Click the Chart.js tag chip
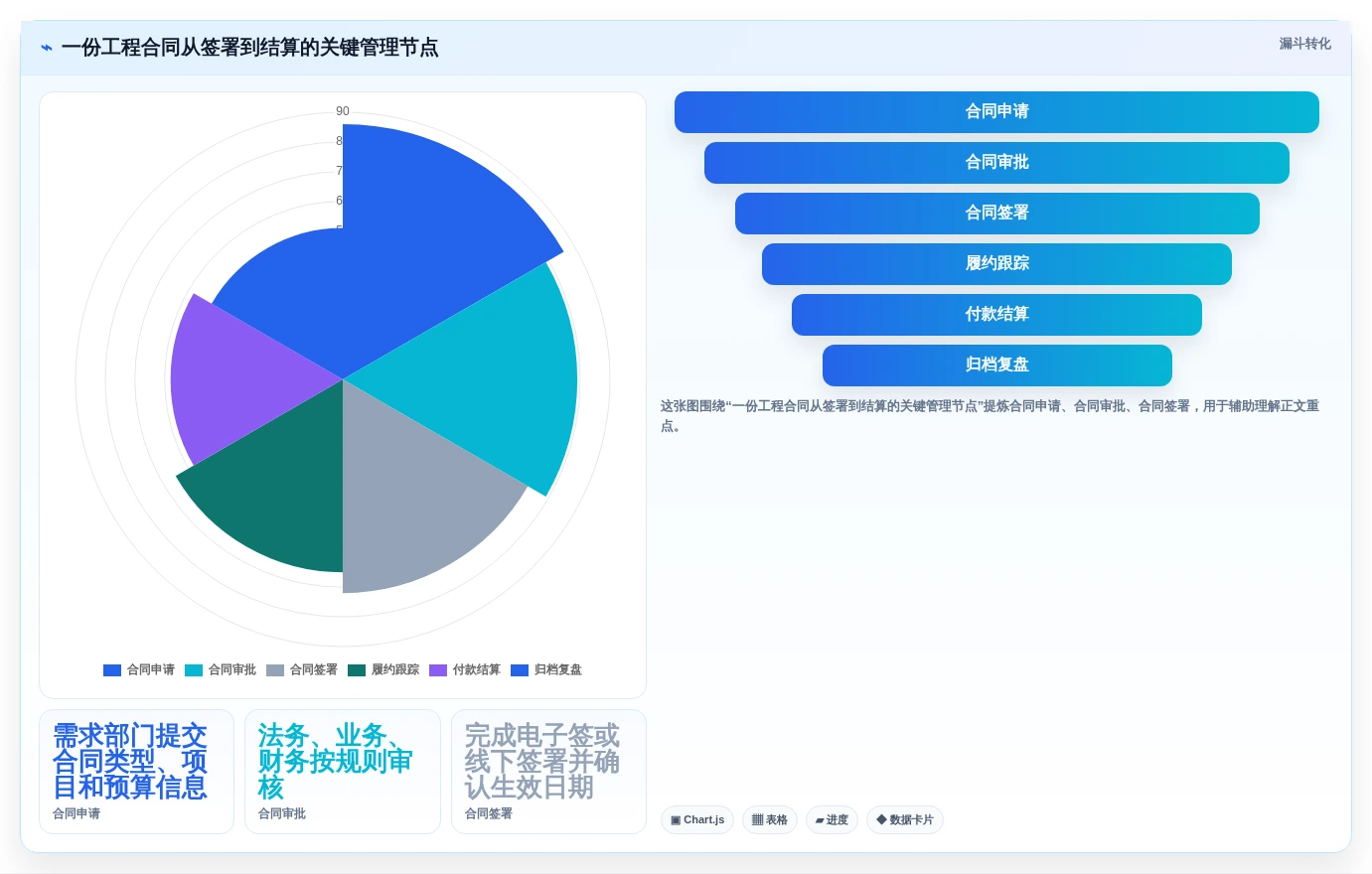The height and width of the screenshot is (874, 1372). point(697,819)
